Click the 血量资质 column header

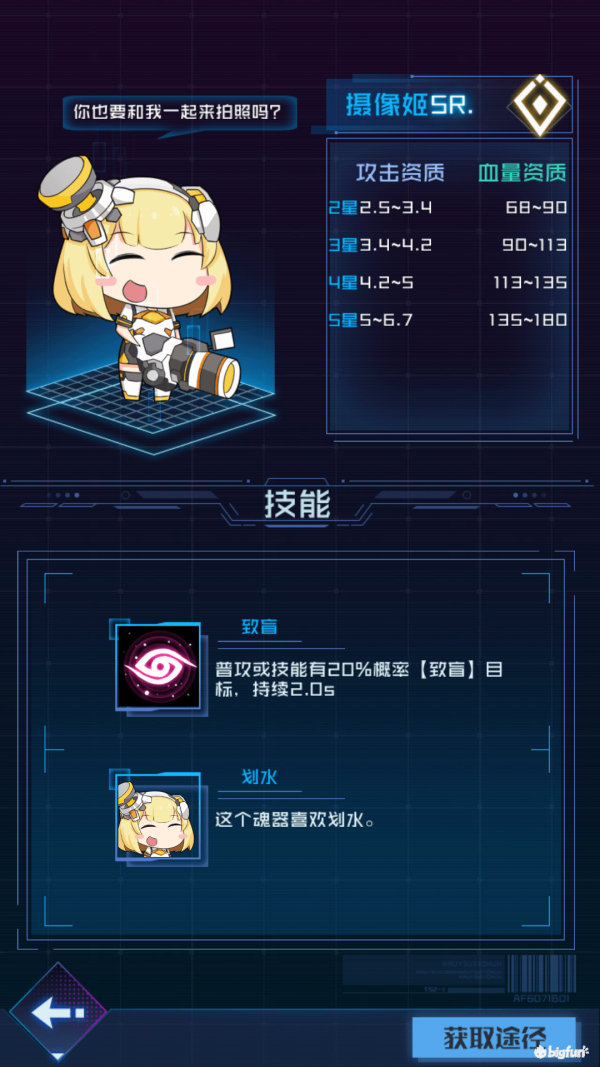(x=522, y=173)
